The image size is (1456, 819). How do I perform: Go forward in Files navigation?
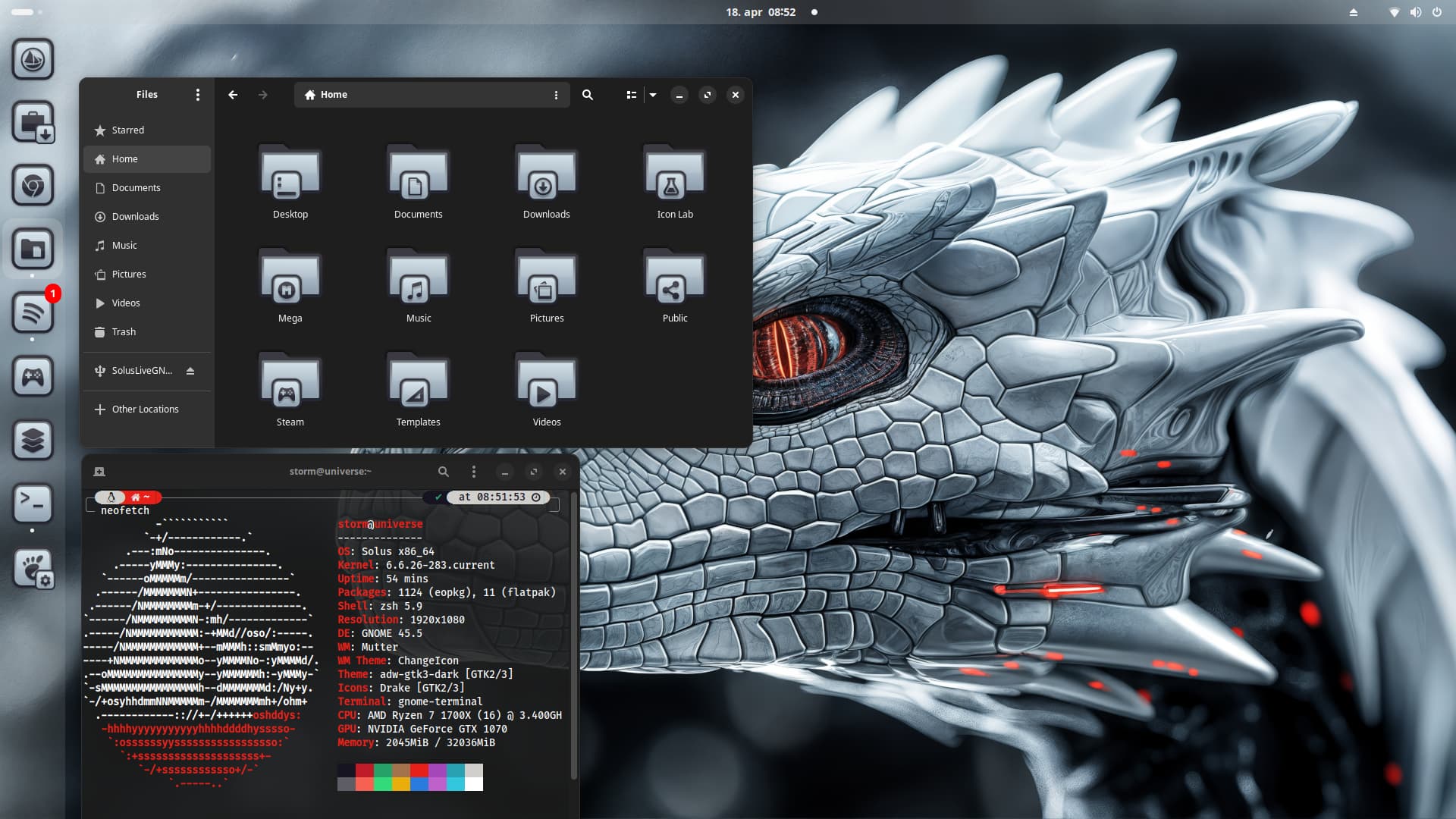pyautogui.click(x=262, y=95)
